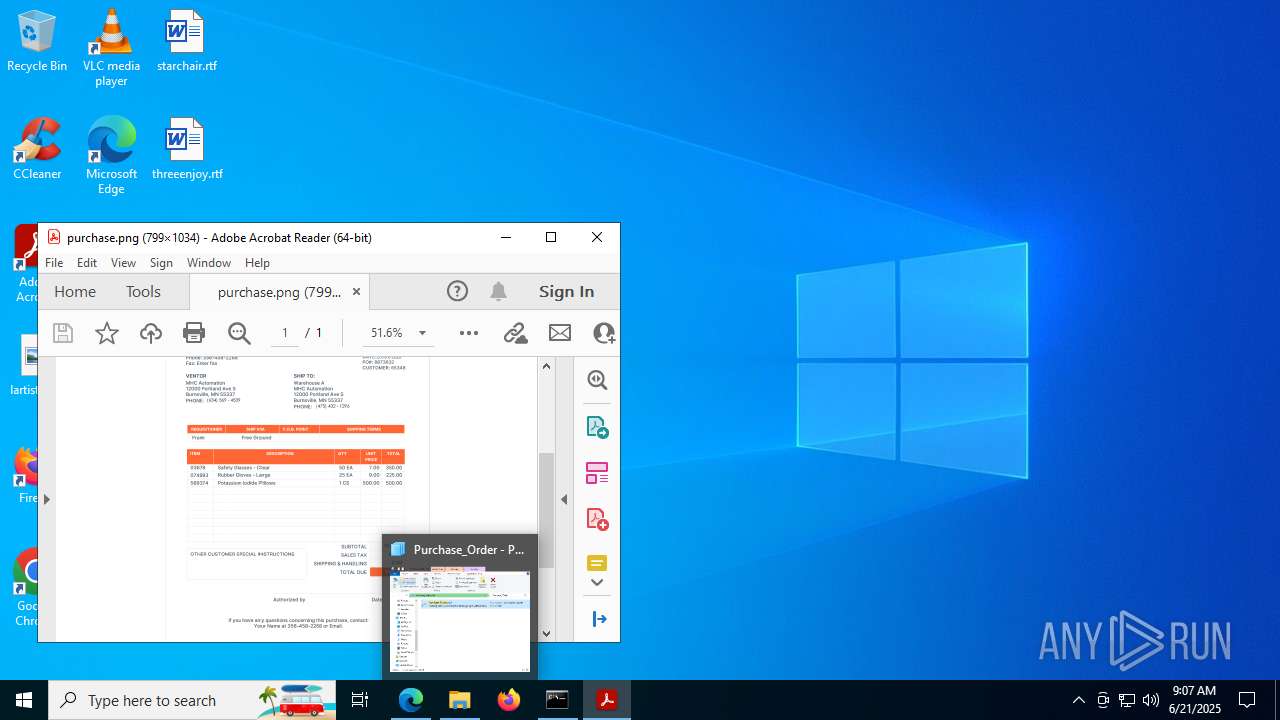The image size is (1280, 720).
Task: Click the Sign In button
Action: [567, 291]
